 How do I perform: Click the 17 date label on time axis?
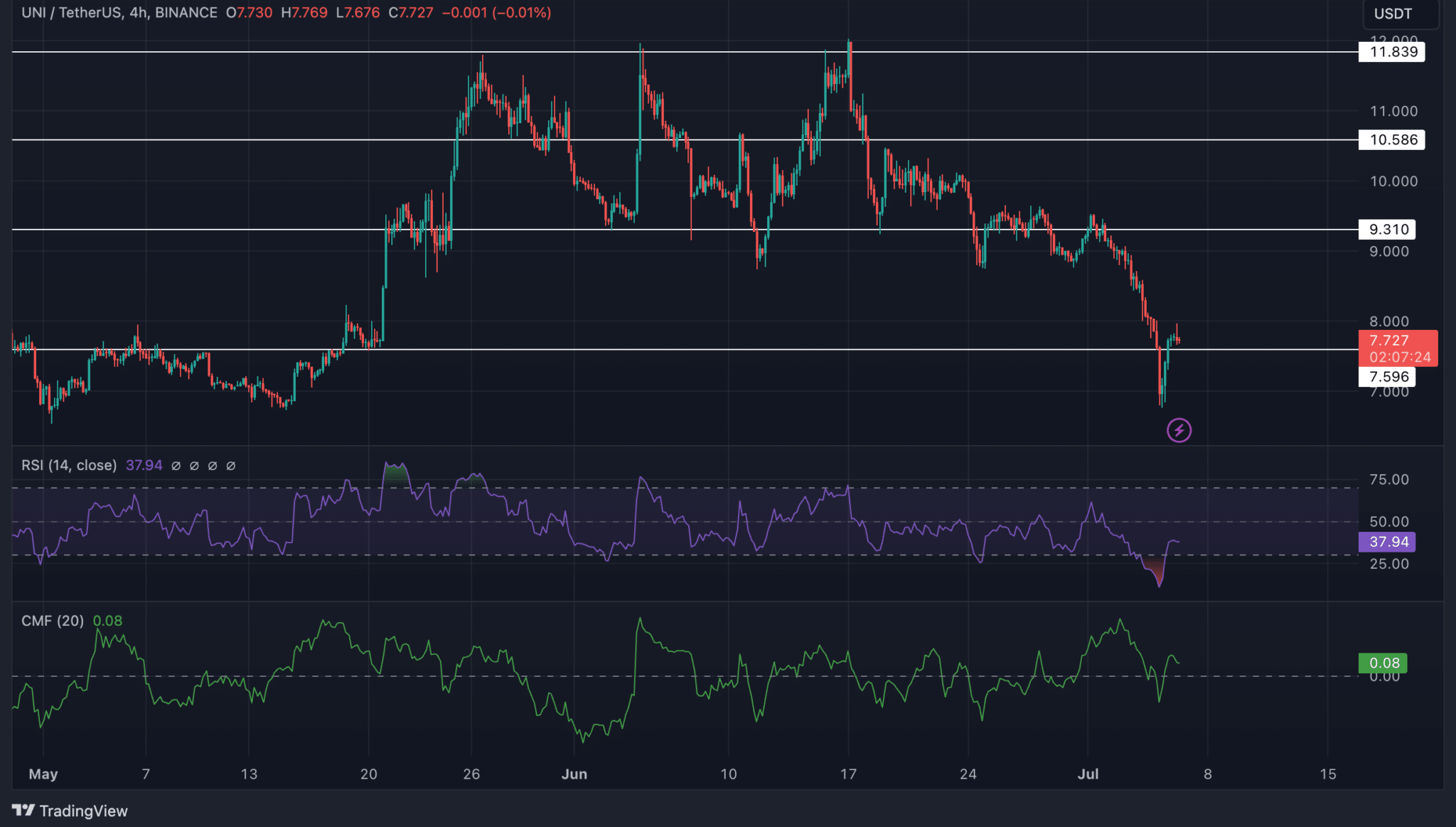pos(848,774)
